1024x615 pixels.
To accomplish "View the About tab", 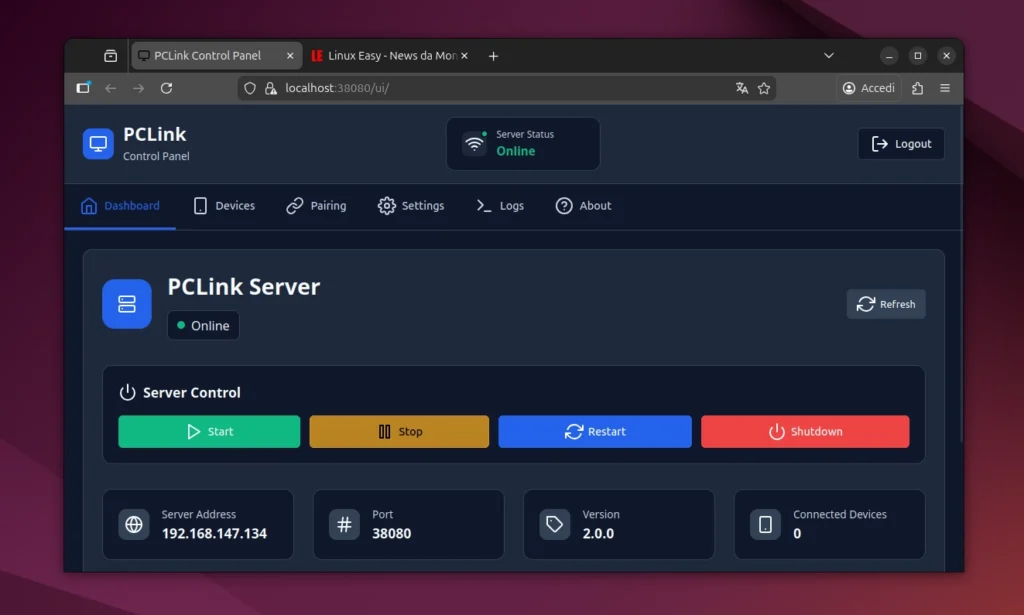I will click(583, 206).
